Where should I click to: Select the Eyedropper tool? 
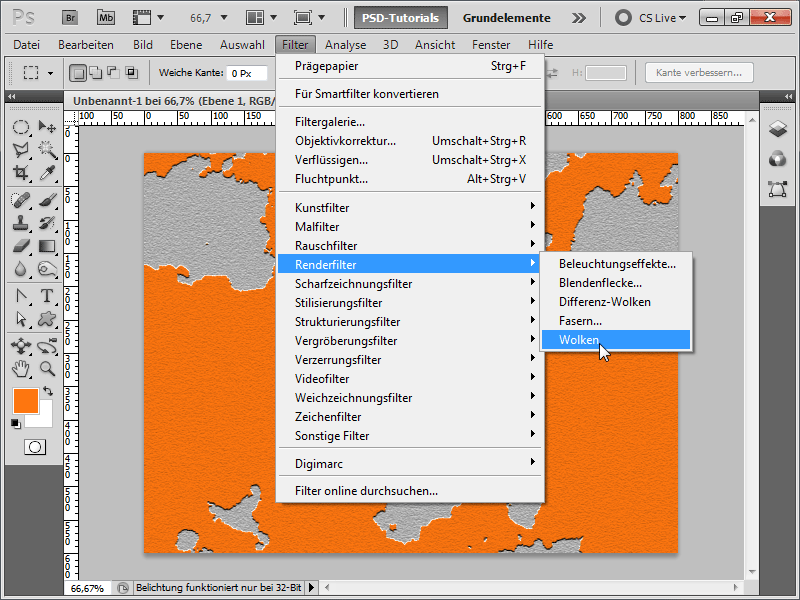pyautogui.click(x=47, y=172)
